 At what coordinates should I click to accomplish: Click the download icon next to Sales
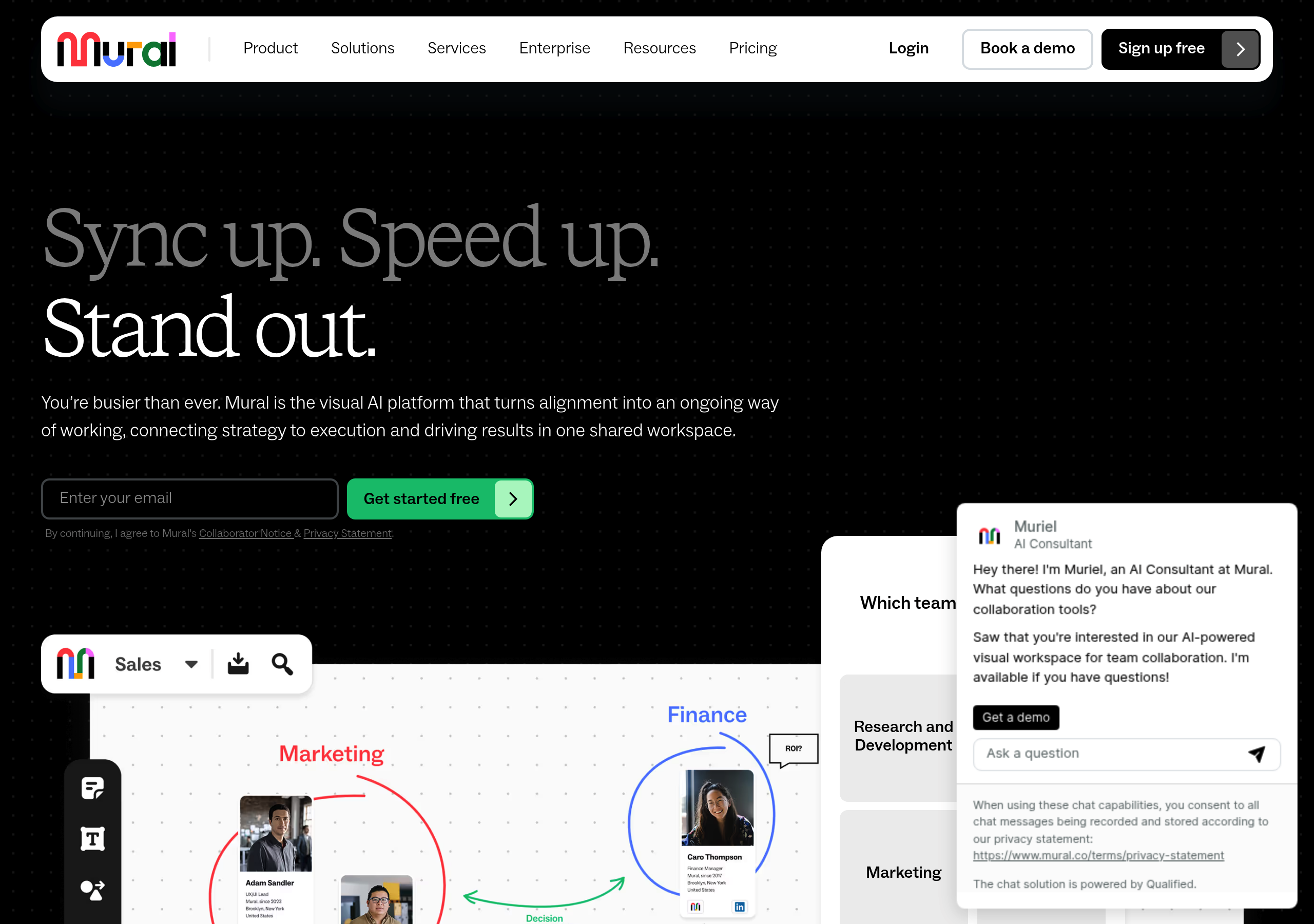pos(238,664)
